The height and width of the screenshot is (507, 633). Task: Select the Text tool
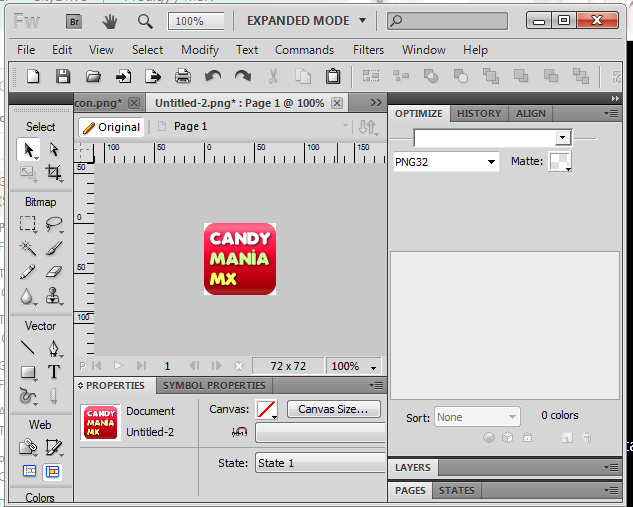pyautogui.click(x=54, y=372)
